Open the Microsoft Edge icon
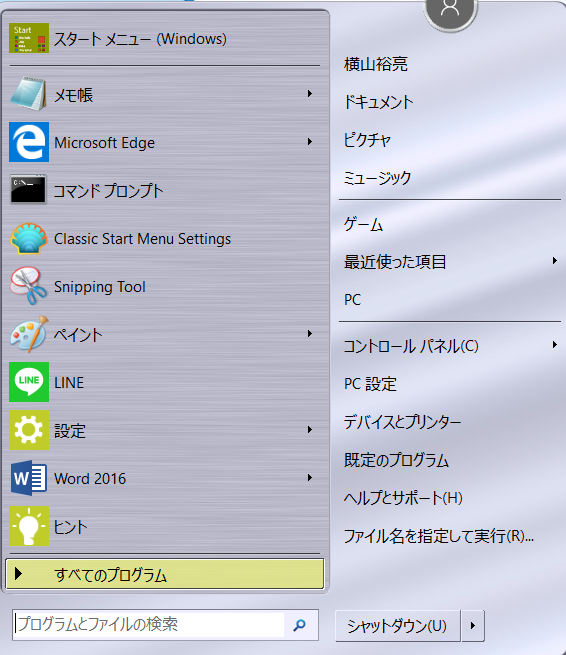Viewport: 566px width, 655px height. click(x=29, y=142)
